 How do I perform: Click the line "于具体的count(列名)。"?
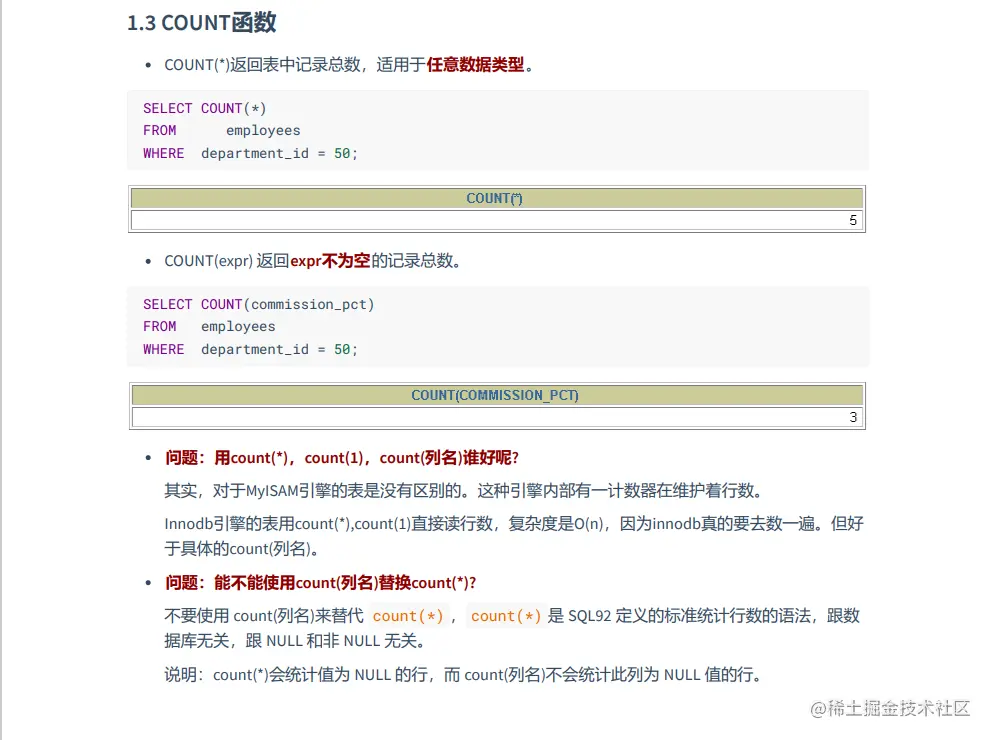pos(241,549)
